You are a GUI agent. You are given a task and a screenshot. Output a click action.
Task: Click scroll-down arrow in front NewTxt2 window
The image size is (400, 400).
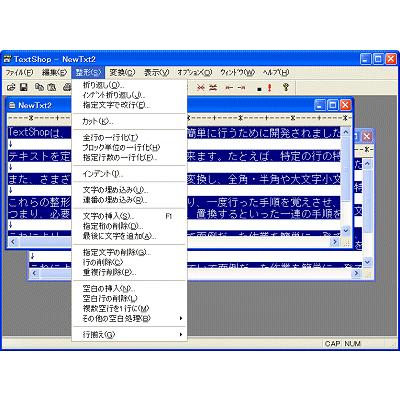346,231
